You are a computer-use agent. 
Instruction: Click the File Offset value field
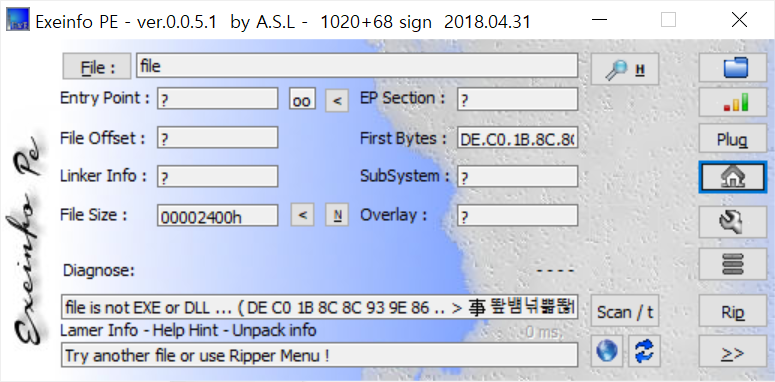217,137
